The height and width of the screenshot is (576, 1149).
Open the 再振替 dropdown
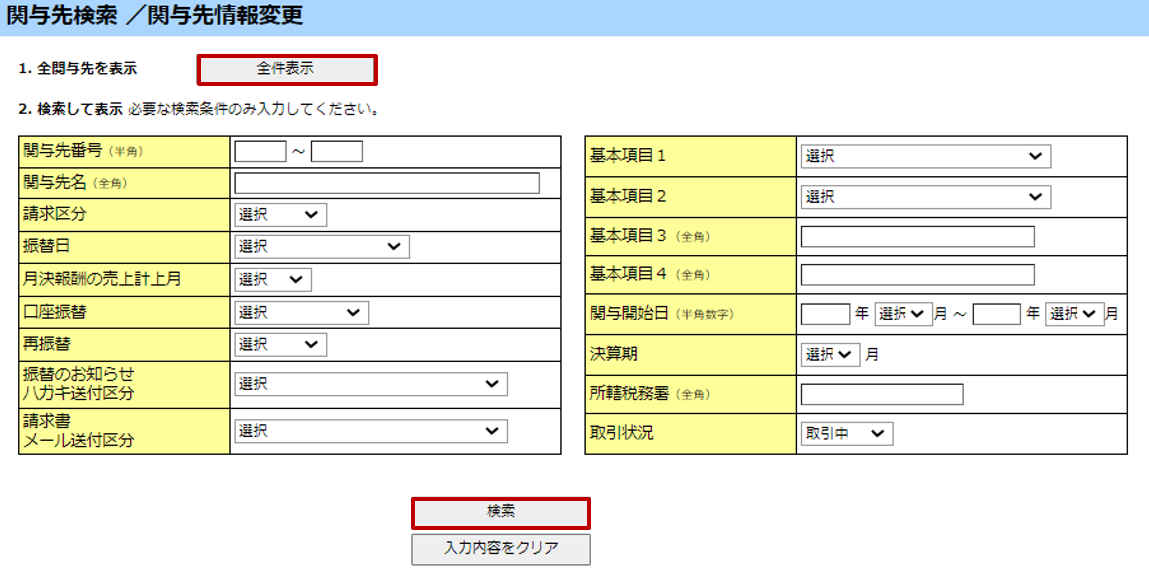tap(280, 345)
